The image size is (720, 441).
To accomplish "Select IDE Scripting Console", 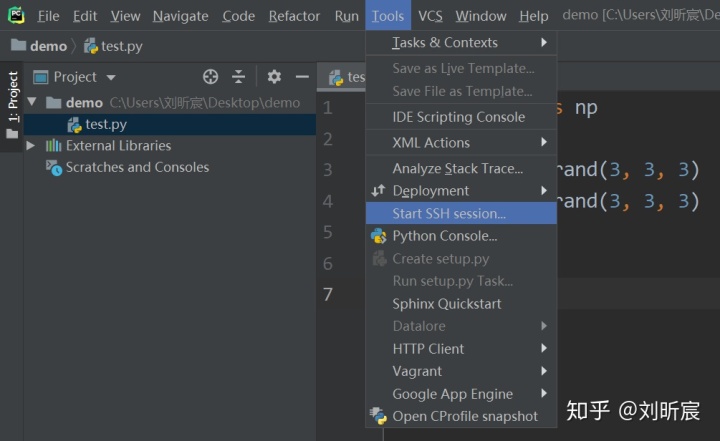I will (461, 117).
